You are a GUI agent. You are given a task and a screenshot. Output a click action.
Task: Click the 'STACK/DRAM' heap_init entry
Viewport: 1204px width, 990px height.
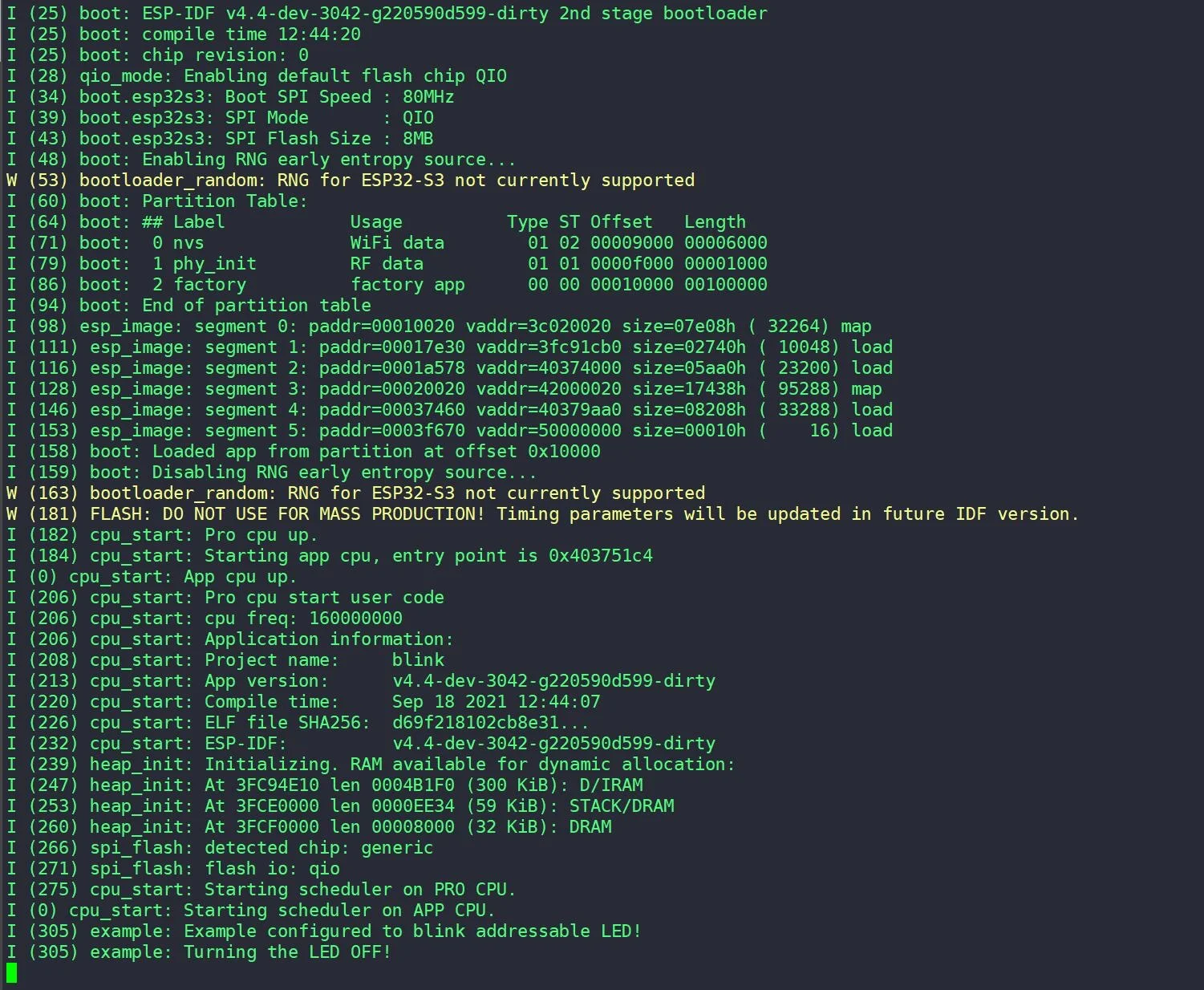pos(622,806)
